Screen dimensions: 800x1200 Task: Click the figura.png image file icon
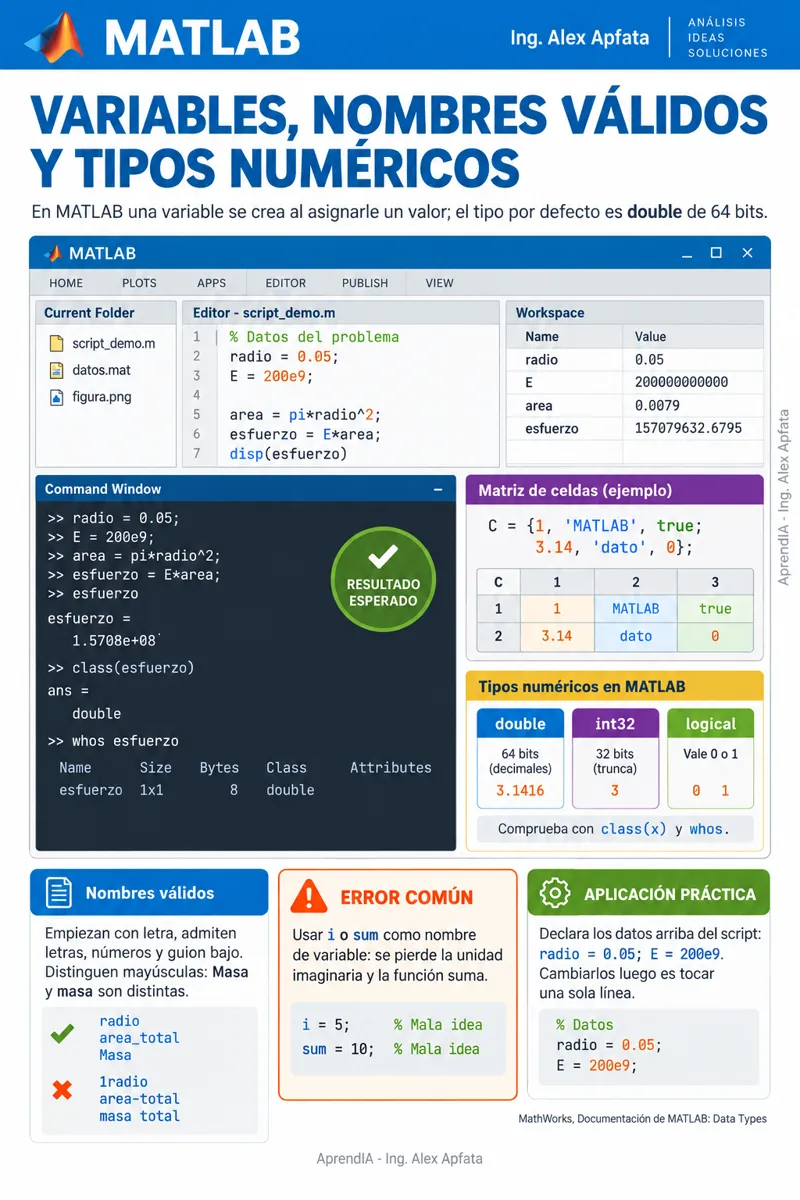56,397
